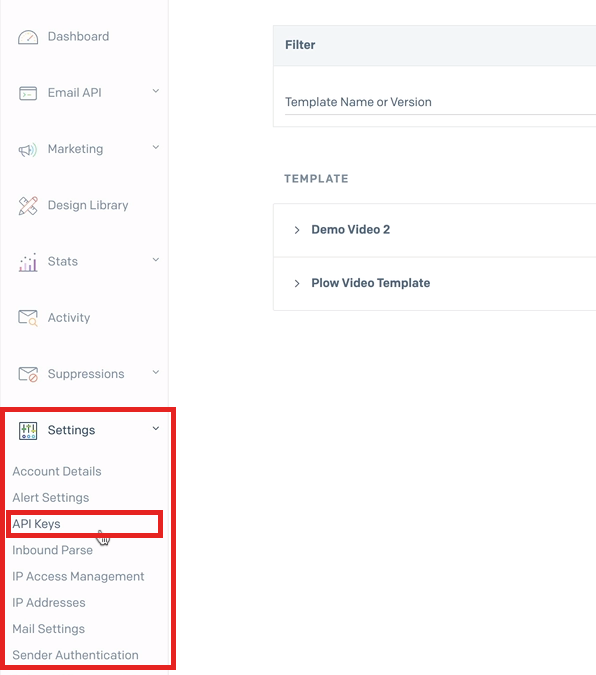This screenshot has height=675, width=596.
Task: Click the Template Name or Version field
Action: point(440,102)
